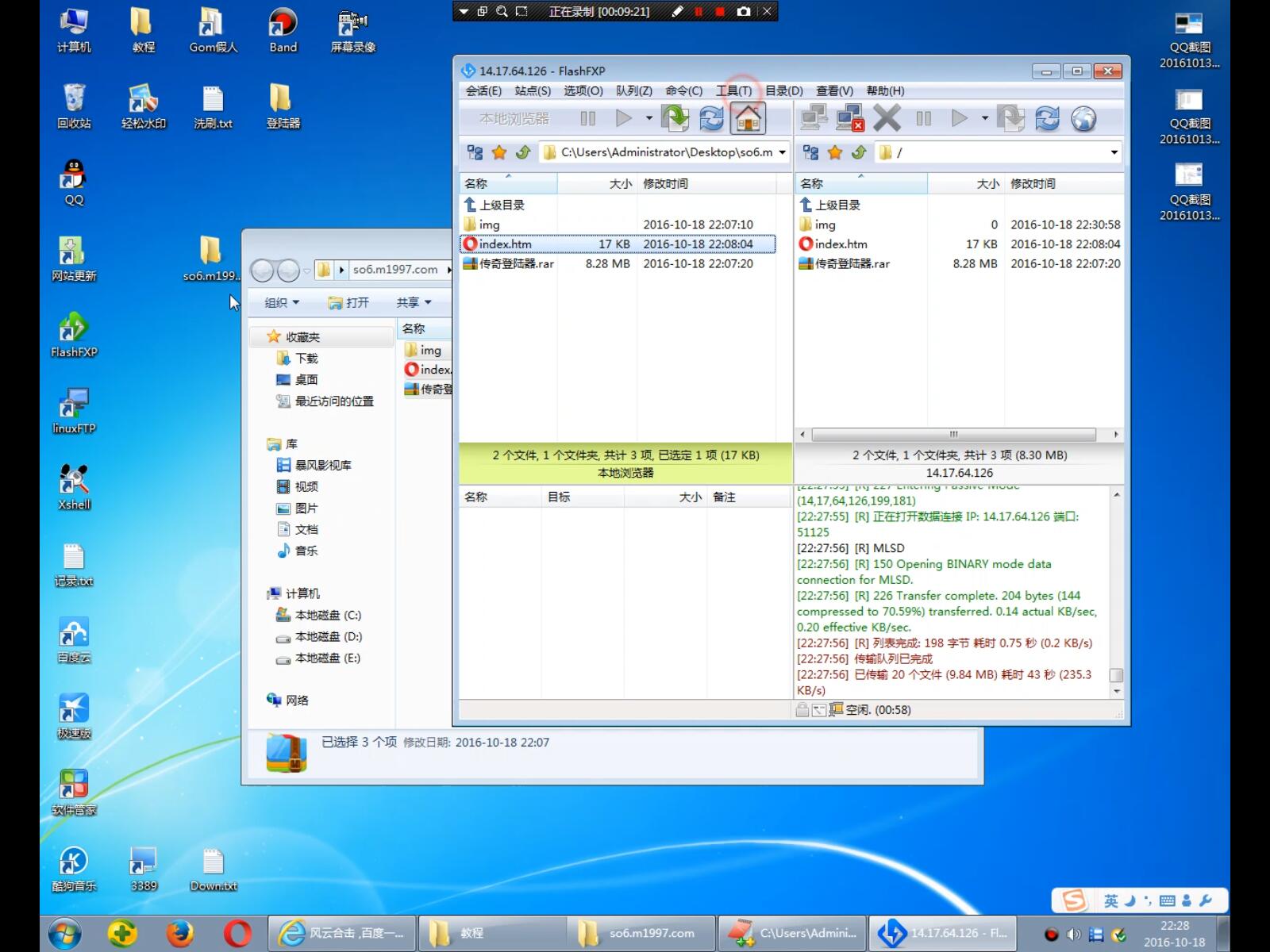Image resolution: width=1270 pixels, height=952 pixels.
Task: Expand local path dropdown
Action: tap(782, 152)
